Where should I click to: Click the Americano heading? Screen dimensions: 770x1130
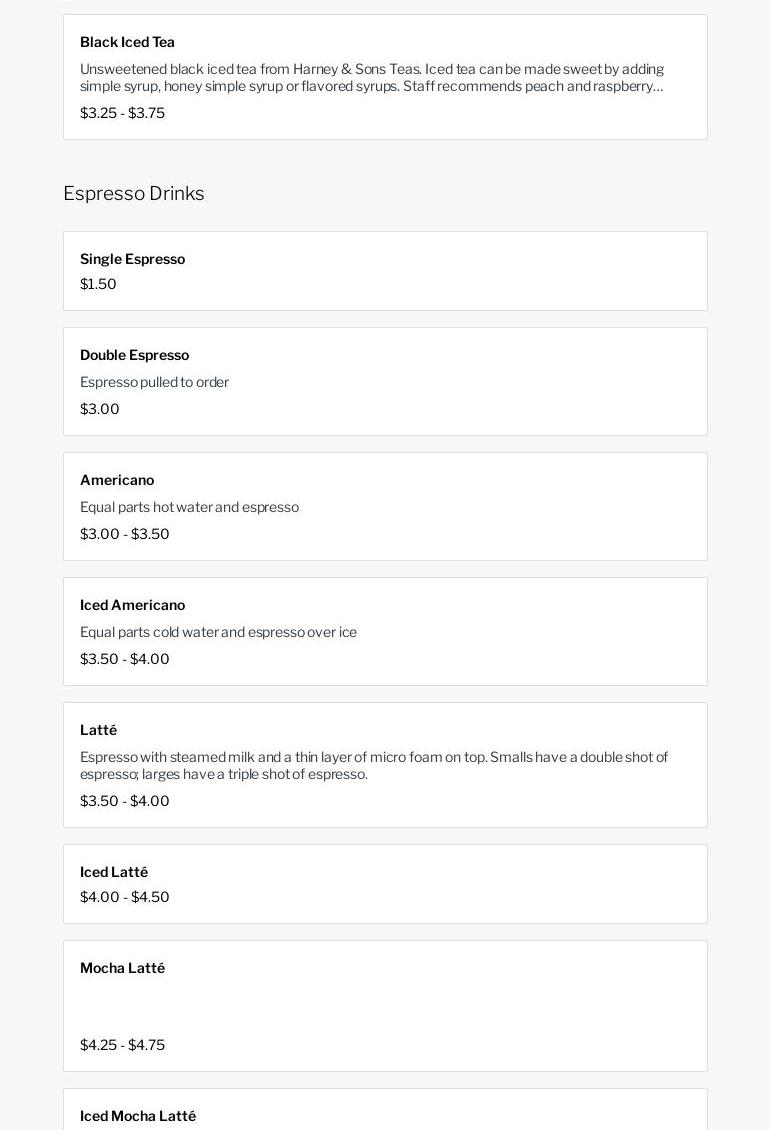point(117,480)
